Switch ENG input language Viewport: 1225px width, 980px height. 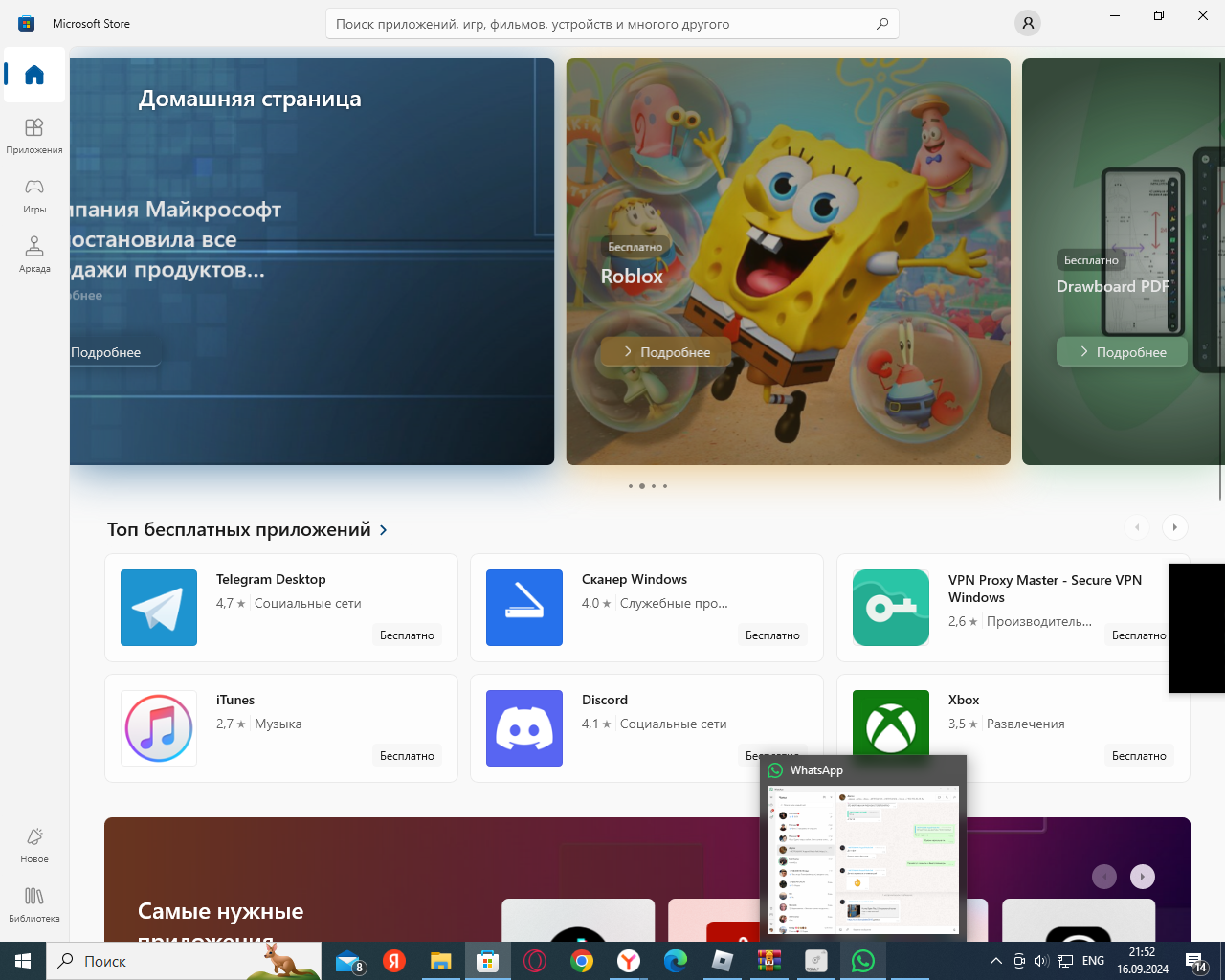click(1093, 961)
